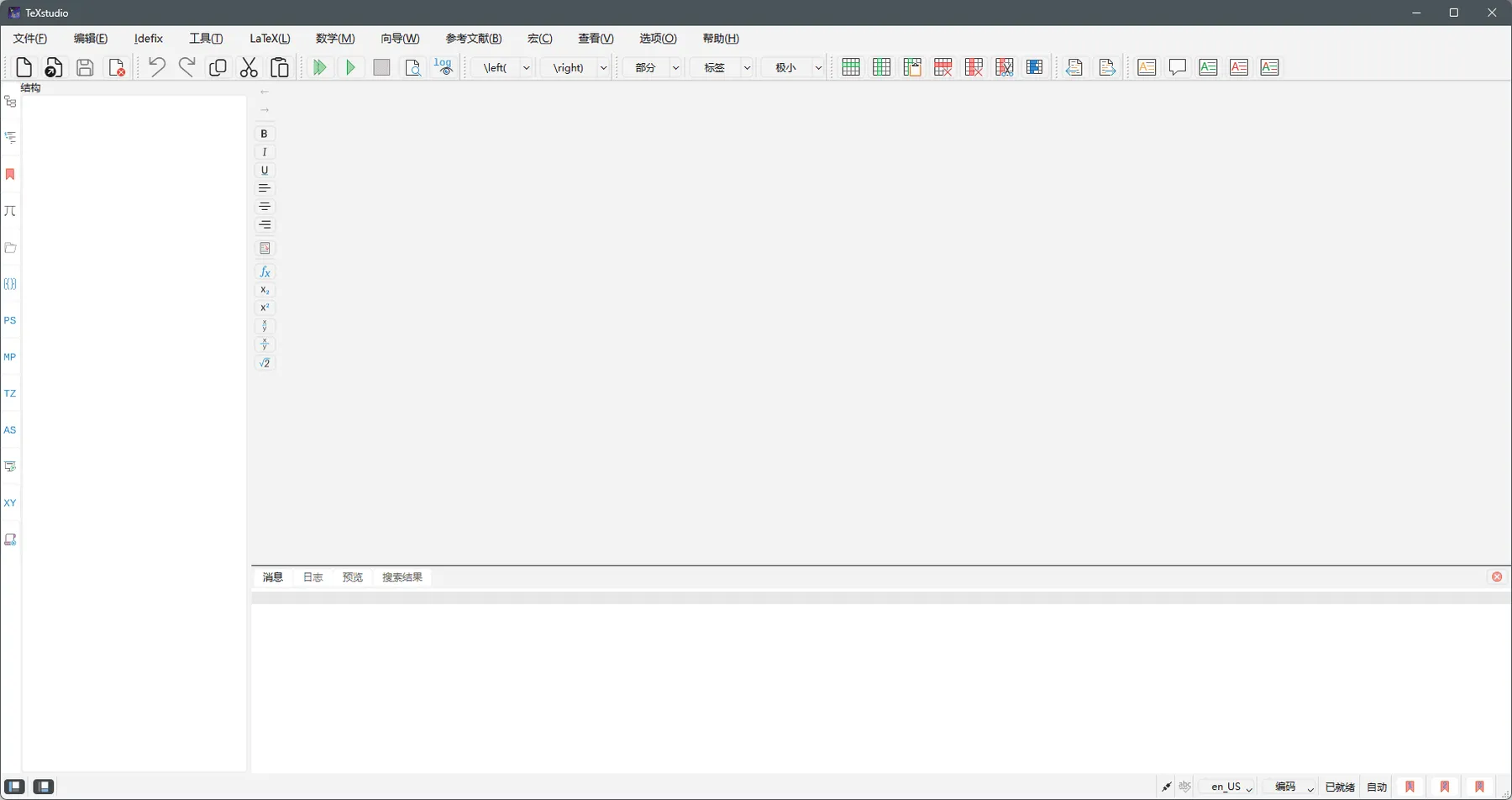Open the TZ TikZ symbols panel

coord(10,393)
